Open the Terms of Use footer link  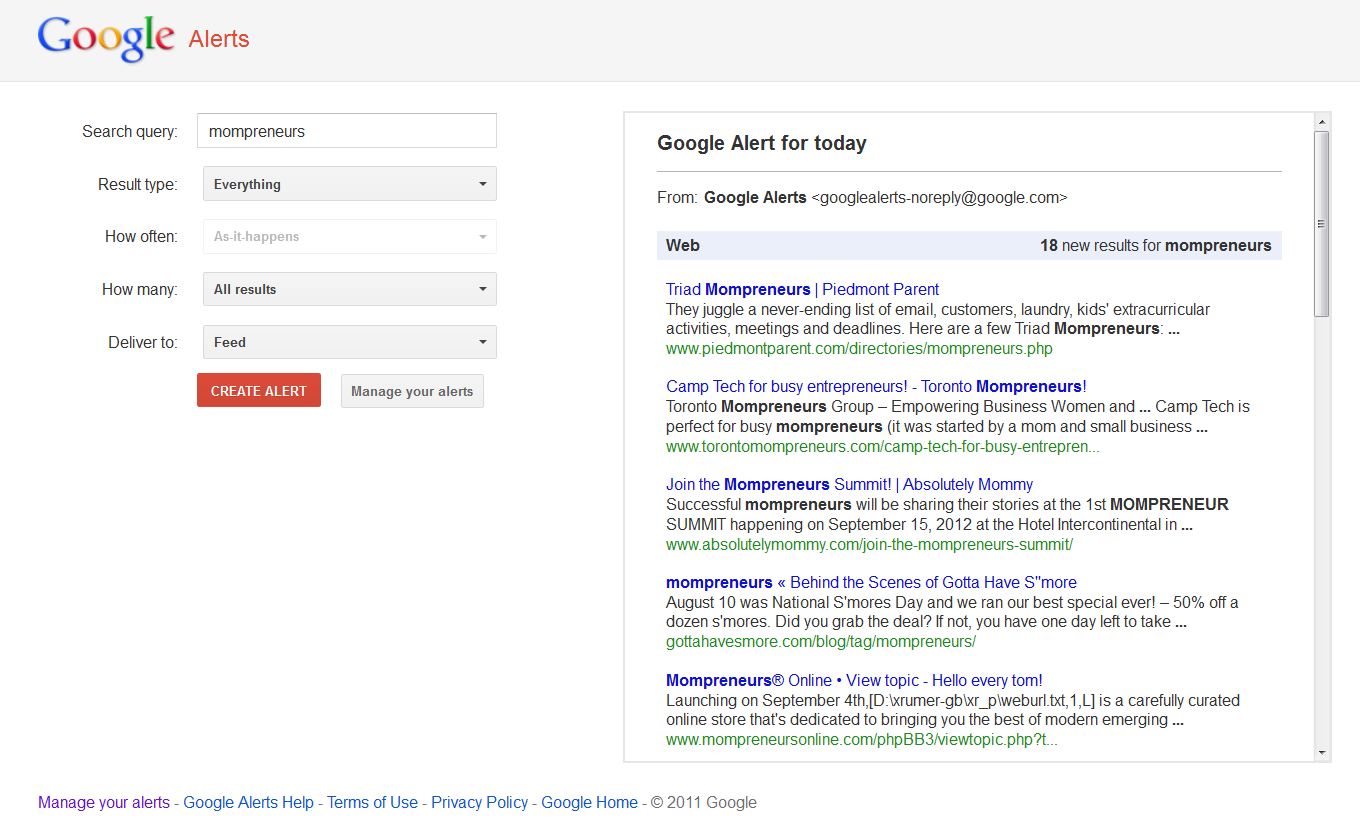(x=372, y=802)
